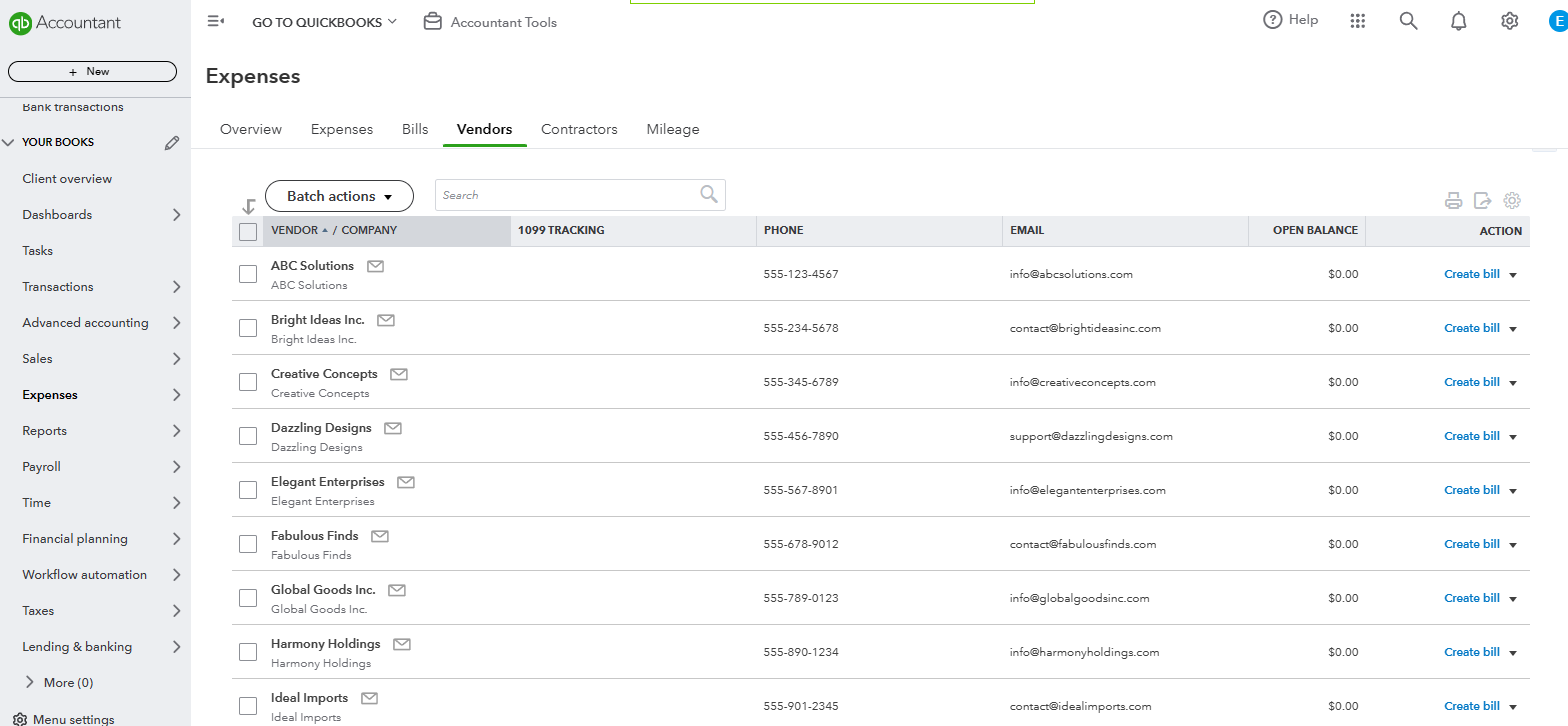Check the Global Goods Inc. row checkbox
1568x726 pixels.
(248, 598)
